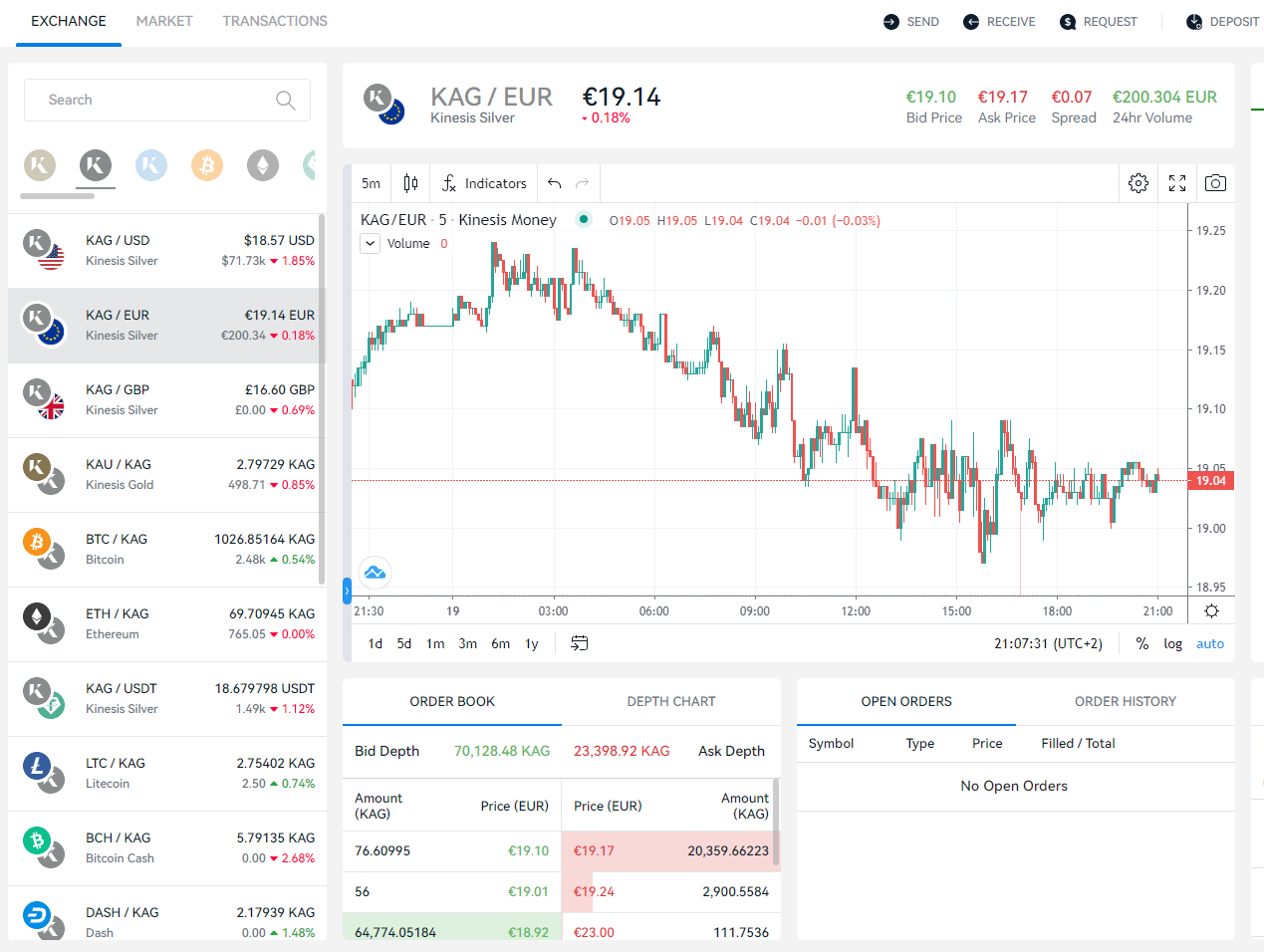Select the KAG / USDT pair
Screen dimensions: 1264x952
coord(167,699)
